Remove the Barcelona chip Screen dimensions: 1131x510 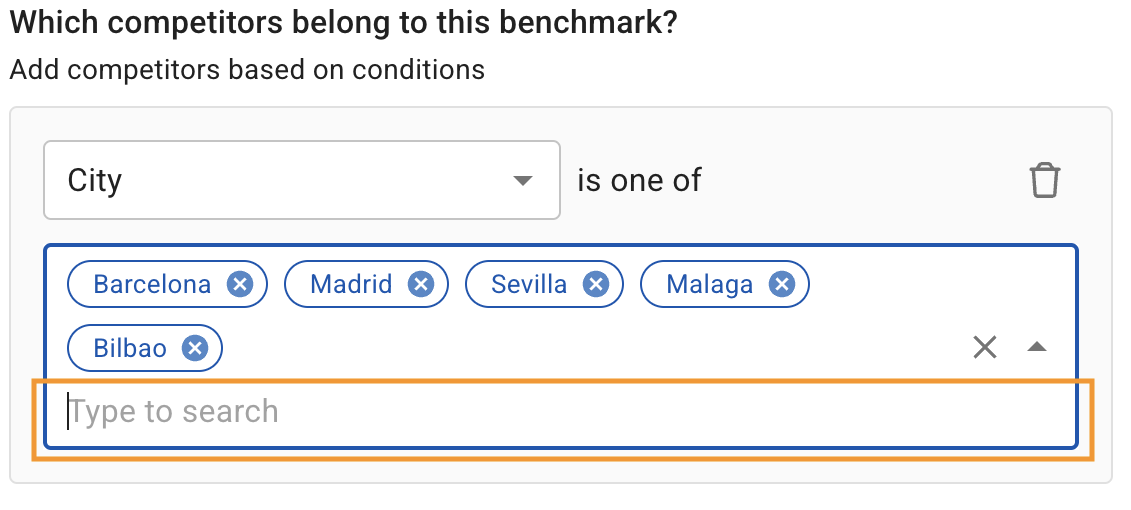239,285
